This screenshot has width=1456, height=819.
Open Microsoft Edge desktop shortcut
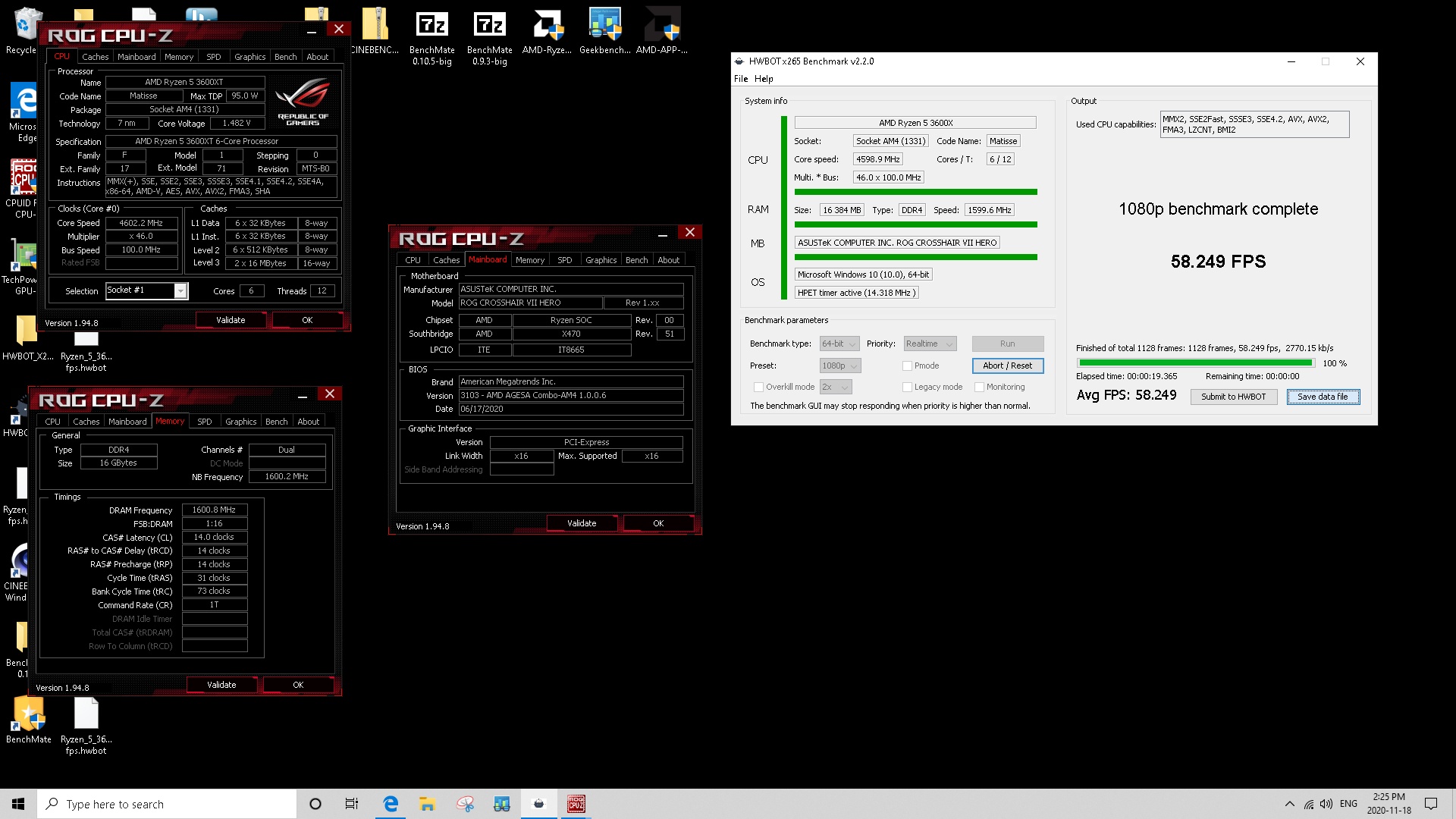[23, 112]
